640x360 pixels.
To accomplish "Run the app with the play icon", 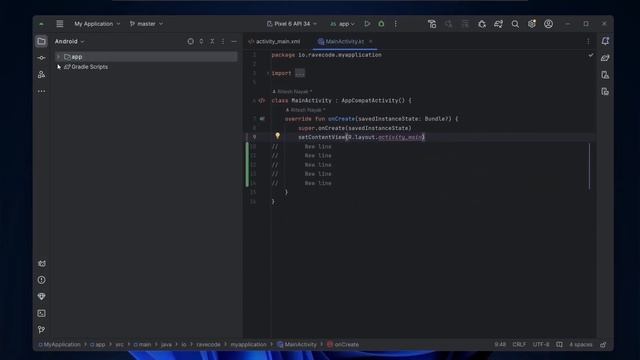I will pyautogui.click(x=367, y=24).
